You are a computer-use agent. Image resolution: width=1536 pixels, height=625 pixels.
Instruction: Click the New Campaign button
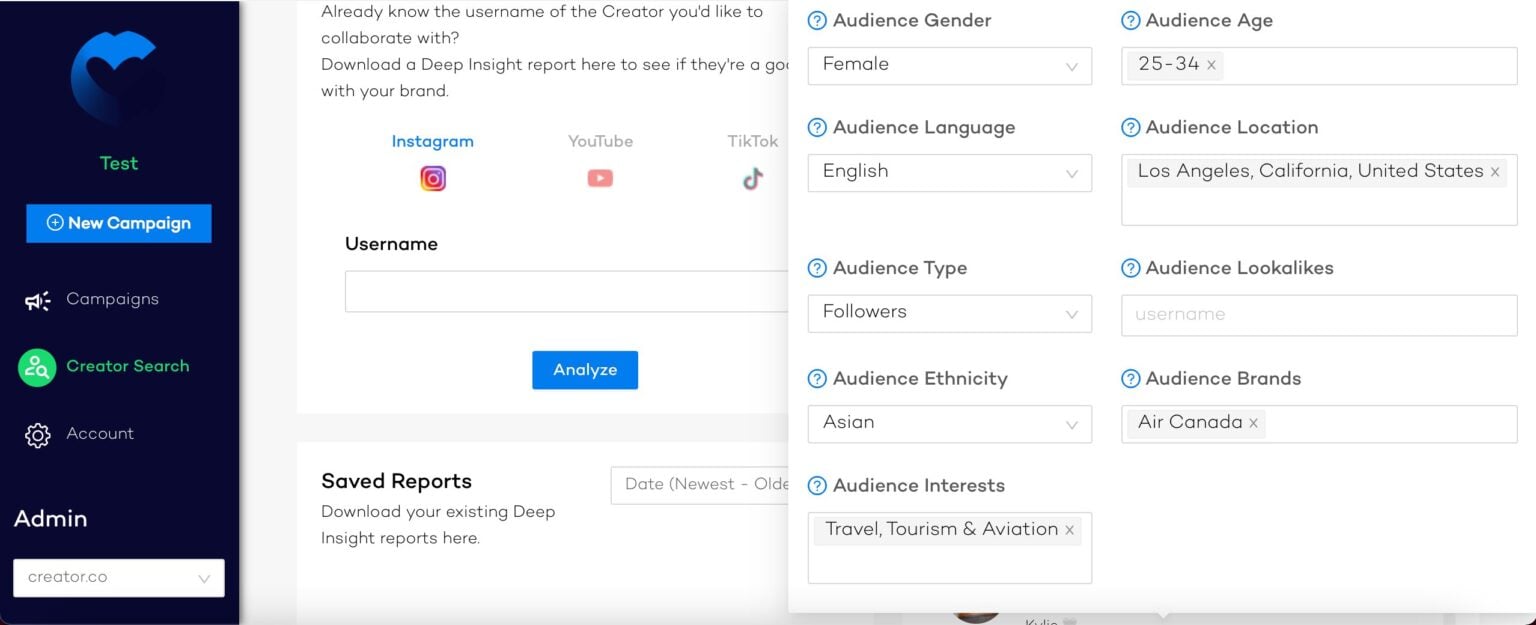point(118,222)
